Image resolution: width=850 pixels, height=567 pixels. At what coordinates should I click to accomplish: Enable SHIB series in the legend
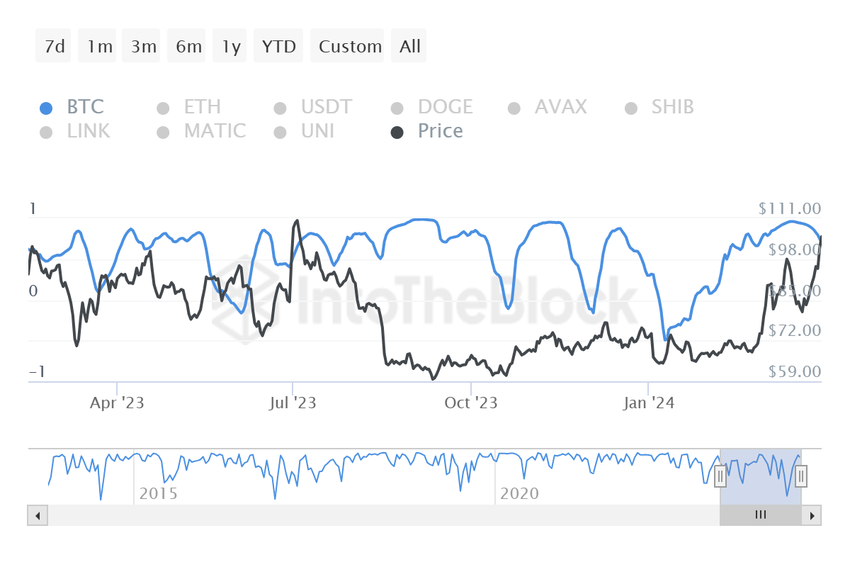(x=660, y=107)
